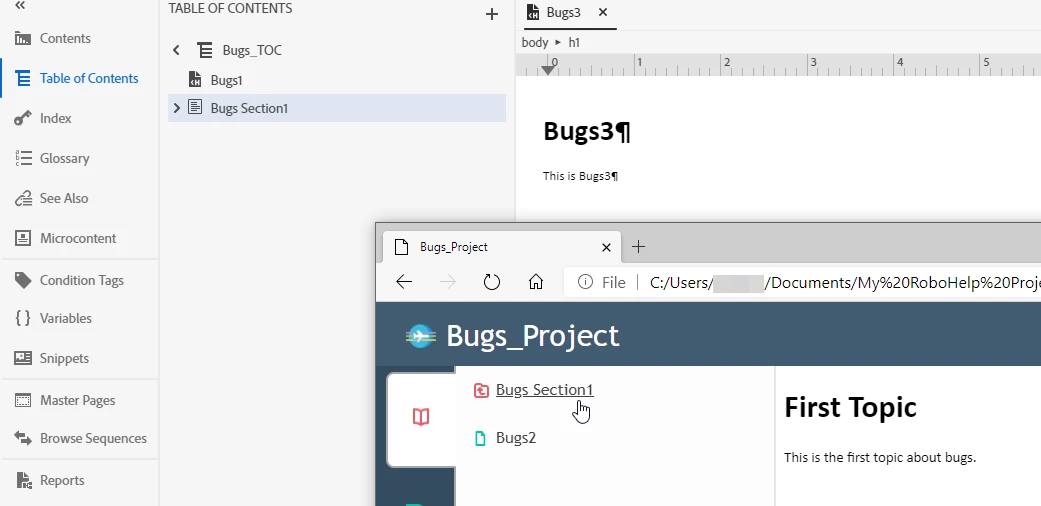Click the teal Bugs2 page icon
This screenshot has width=1041, height=506.
pos(481,438)
